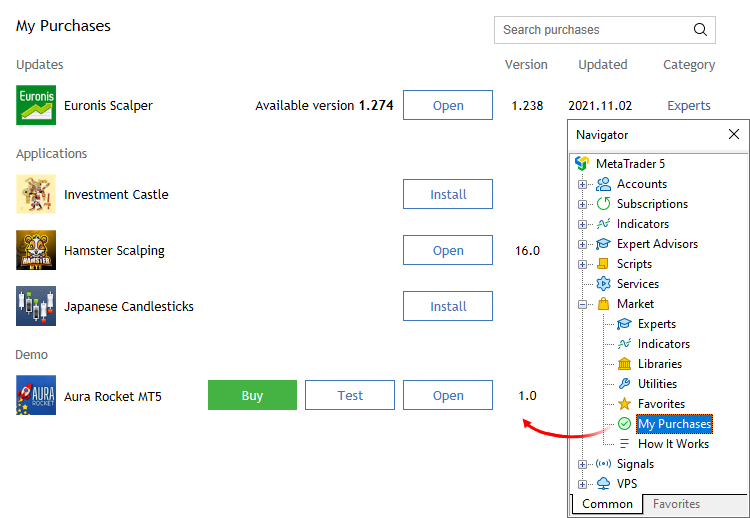Switch to the Favorites tab

(676, 504)
